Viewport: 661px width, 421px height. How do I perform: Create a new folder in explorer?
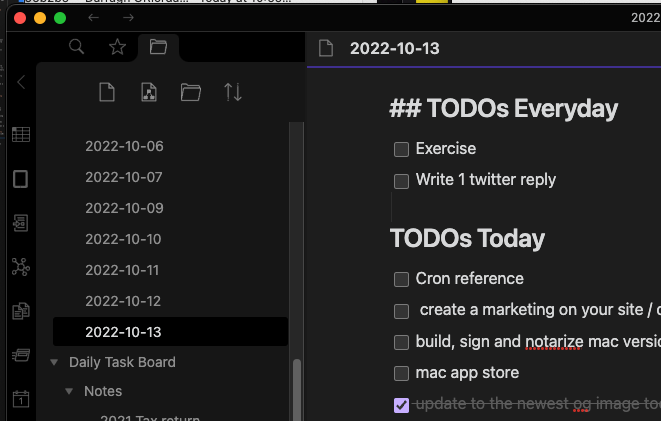(191, 92)
